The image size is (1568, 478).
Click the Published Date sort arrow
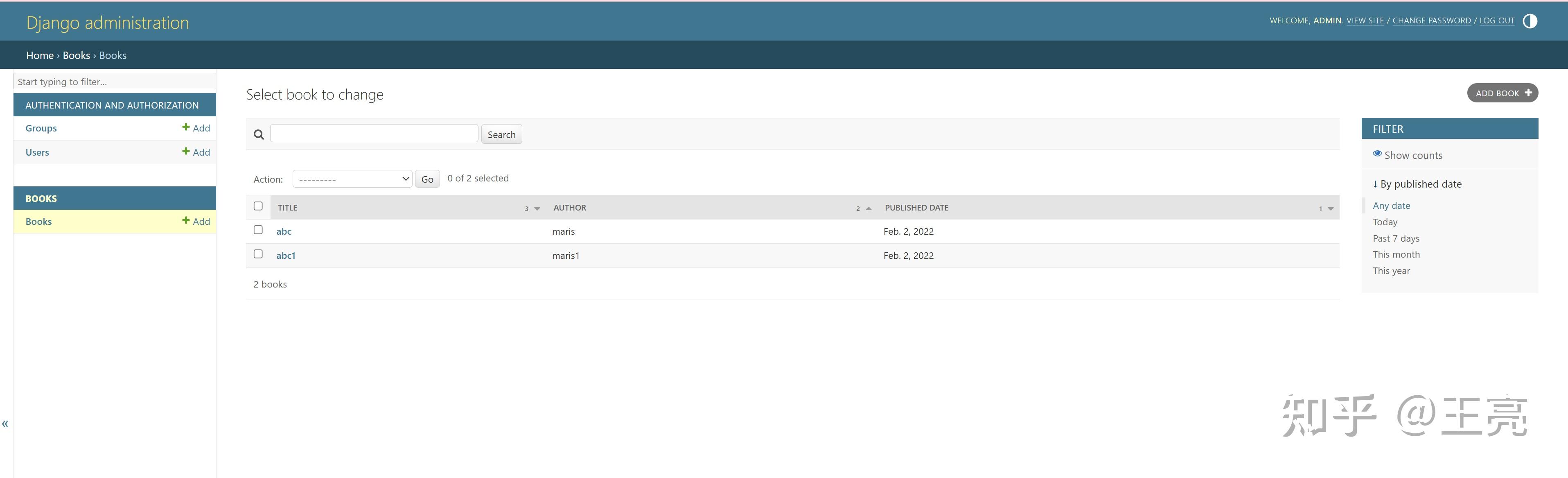coord(1331,209)
